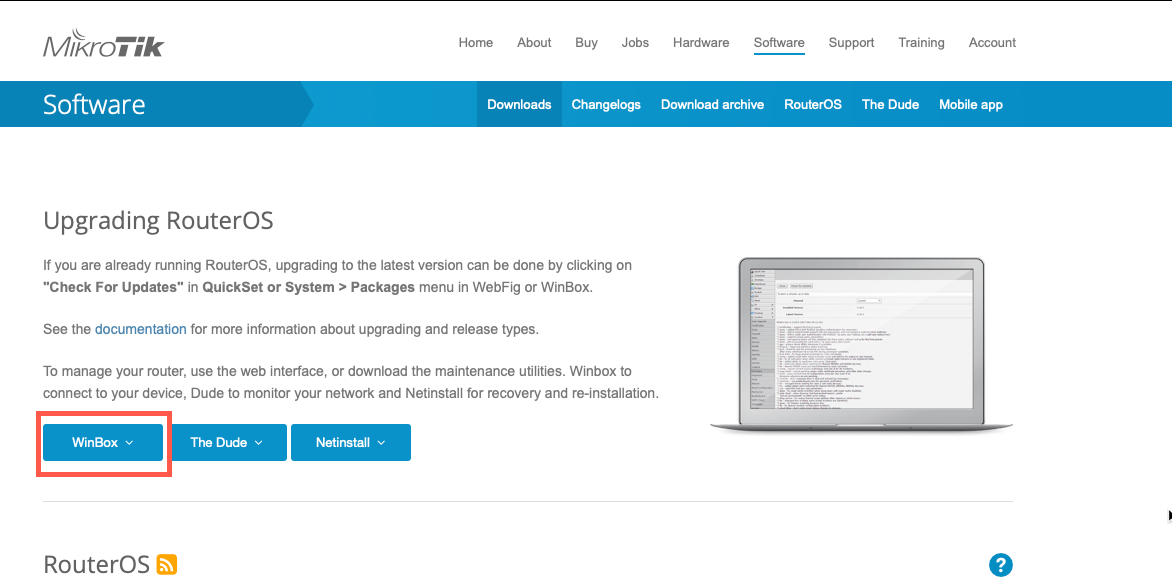
Task: Expand the Netinstall download dropdown
Action: (x=350, y=442)
